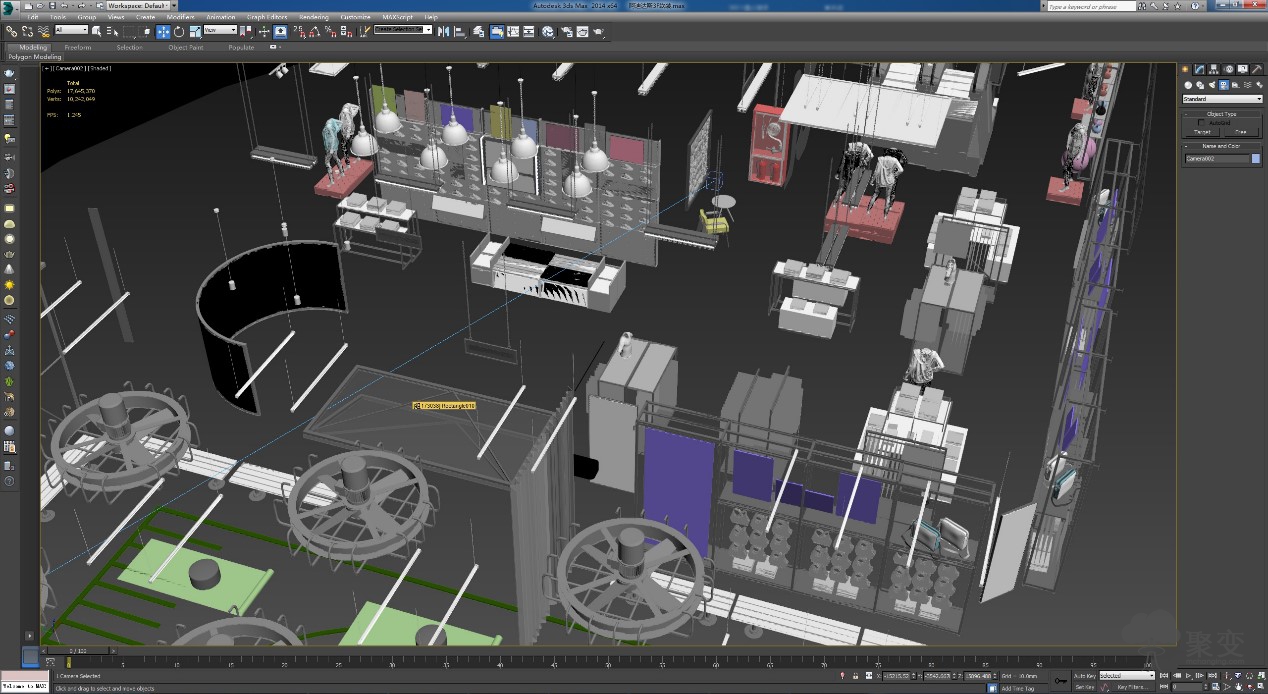Viewport: 1268px width, 694px height.
Task: Select the Helpers category in Create panel
Action: point(1236,85)
